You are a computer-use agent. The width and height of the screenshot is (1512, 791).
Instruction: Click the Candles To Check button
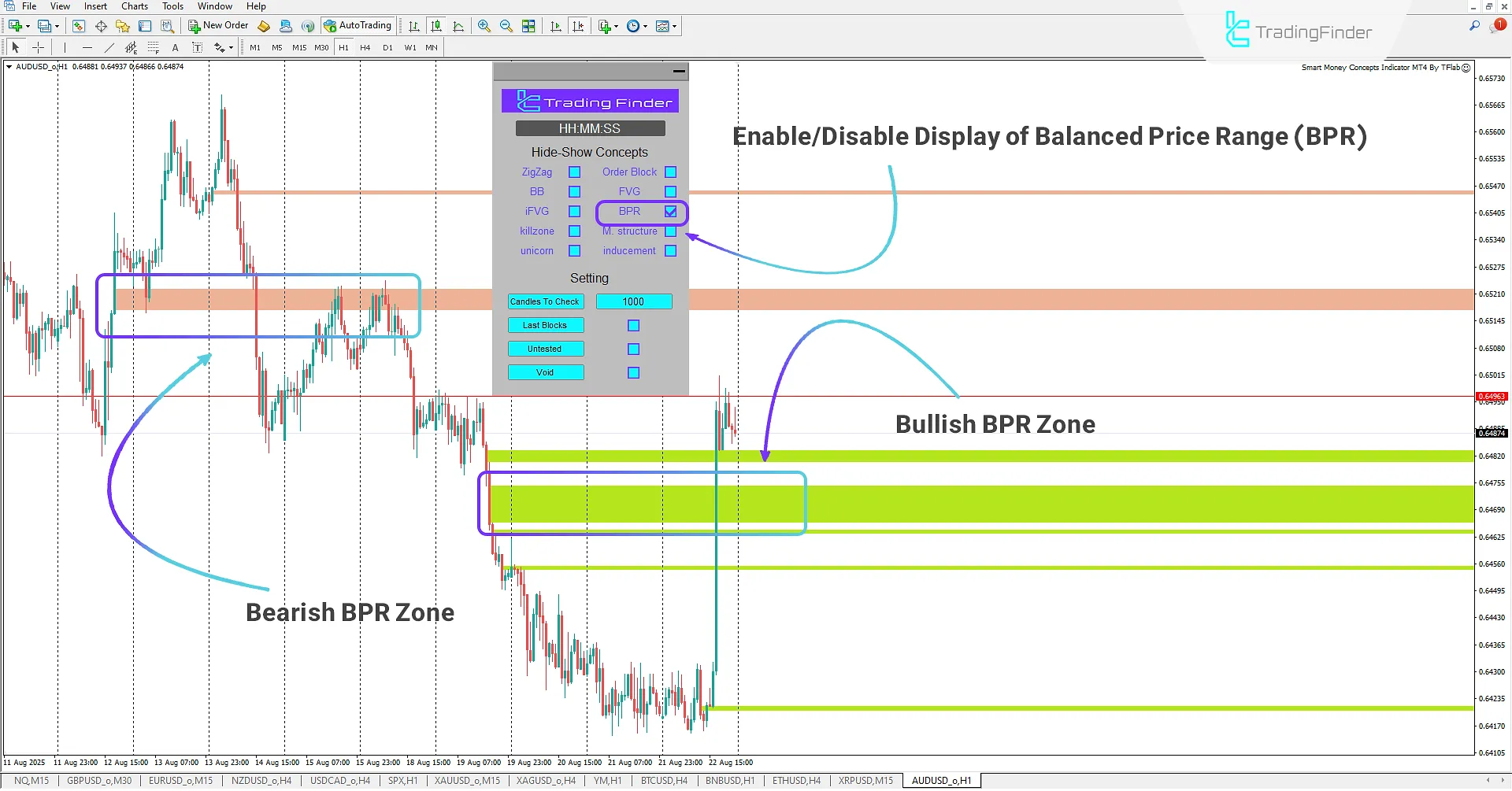point(545,301)
